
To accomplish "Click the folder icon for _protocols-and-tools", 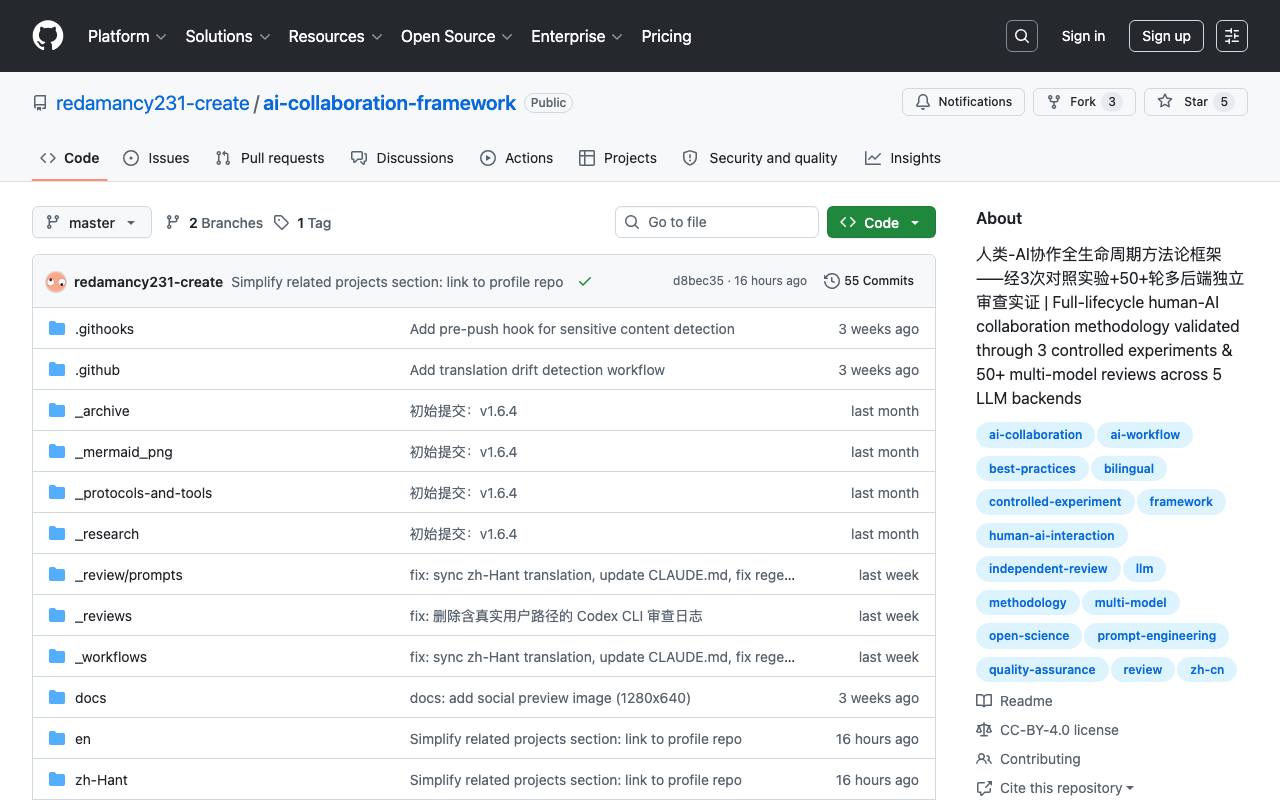I will [x=57, y=493].
